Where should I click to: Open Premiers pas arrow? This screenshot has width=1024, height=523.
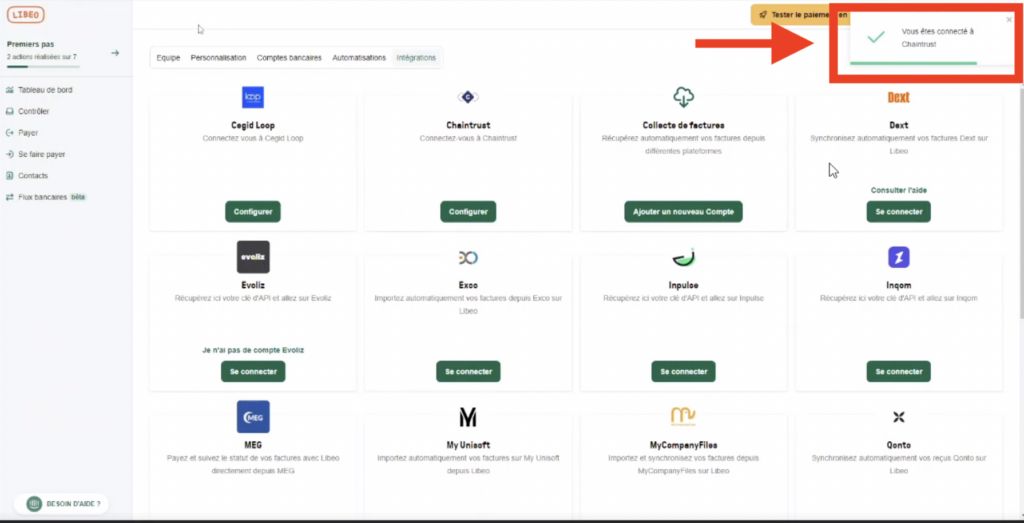tap(115, 53)
